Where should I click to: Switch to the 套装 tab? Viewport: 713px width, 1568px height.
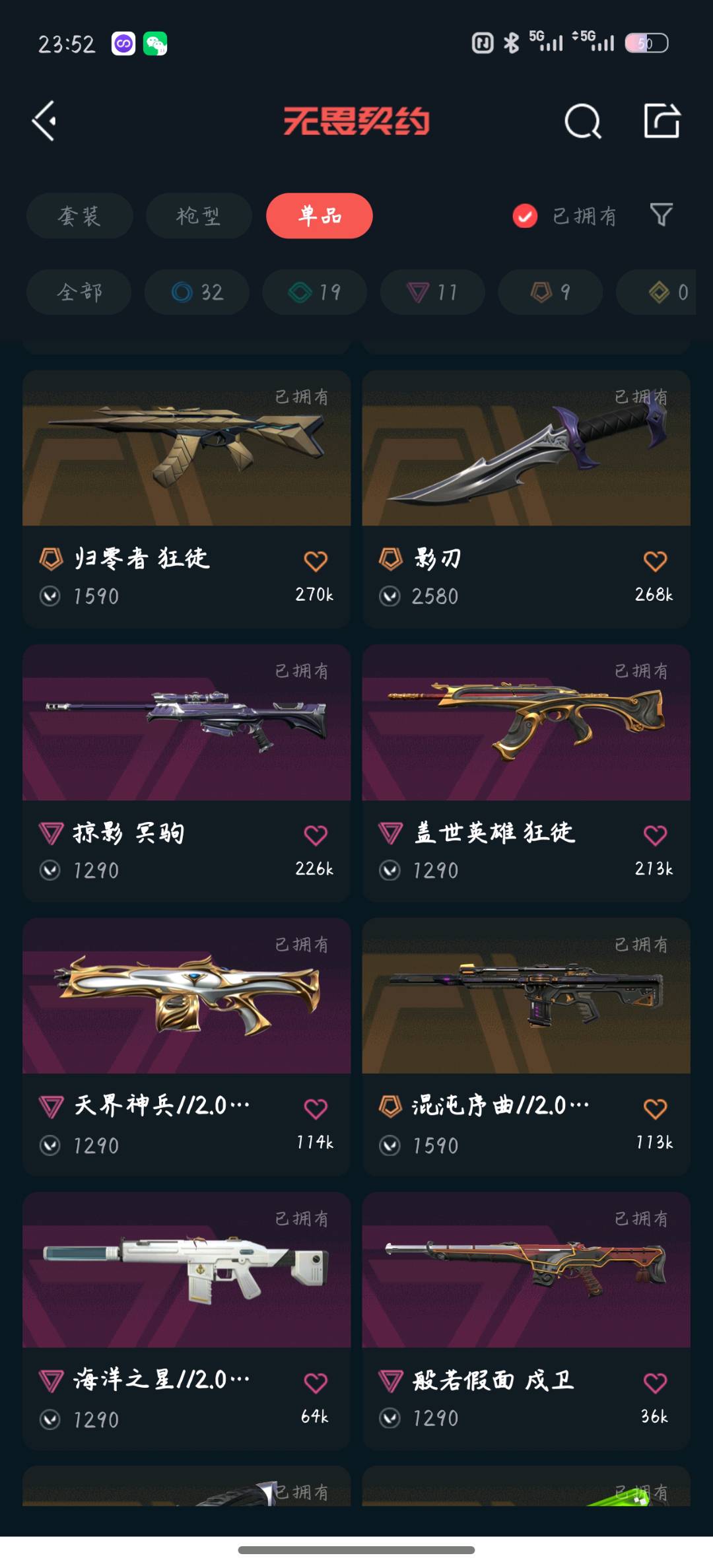80,216
